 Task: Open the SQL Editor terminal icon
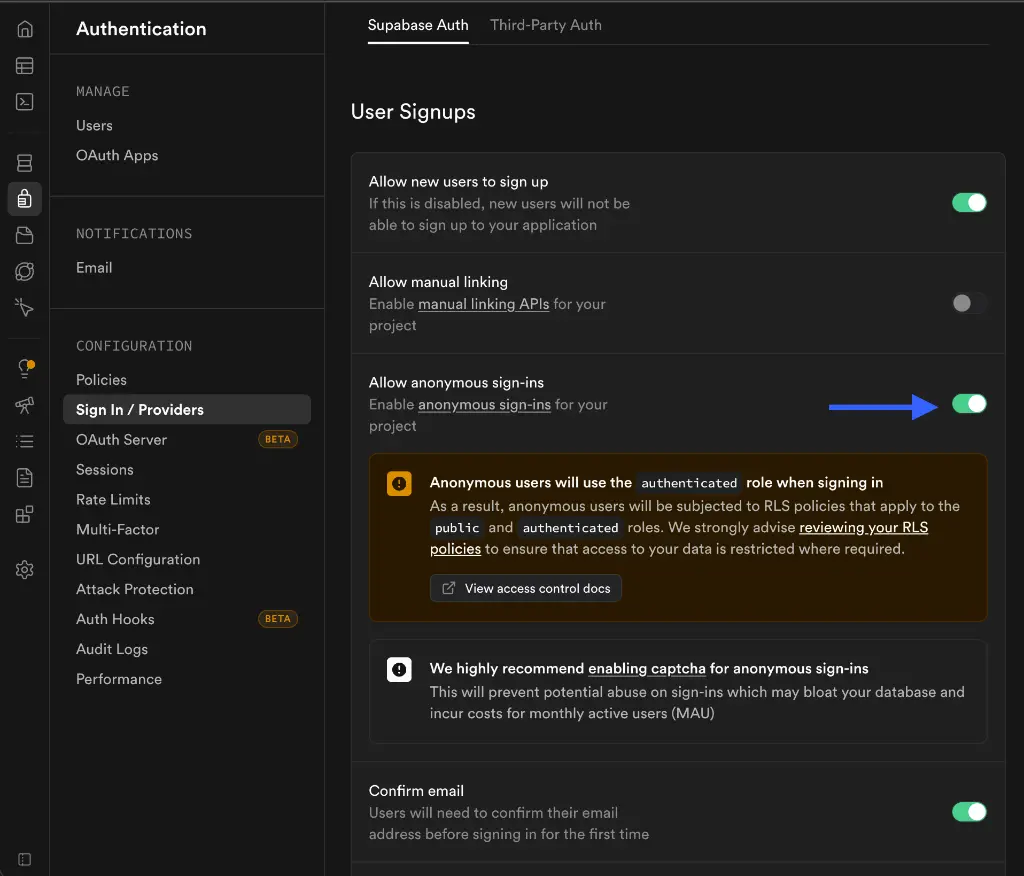(x=25, y=102)
